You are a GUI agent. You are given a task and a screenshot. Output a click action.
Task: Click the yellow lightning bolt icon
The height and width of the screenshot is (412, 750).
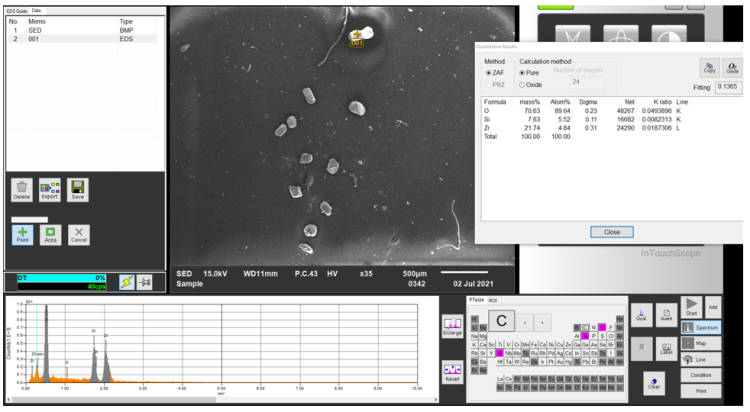(127, 282)
